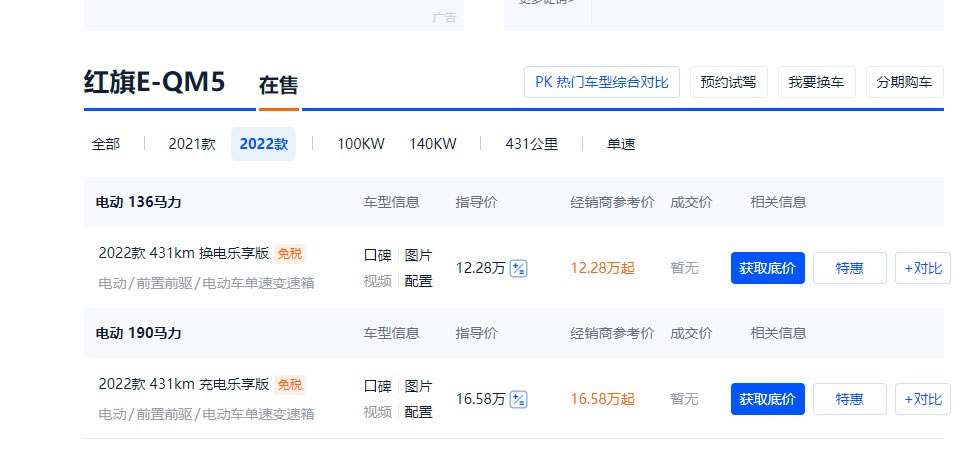975x466 pixels.
Task: Click guide price 16.58万 text
Action: pyautogui.click(x=481, y=399)
